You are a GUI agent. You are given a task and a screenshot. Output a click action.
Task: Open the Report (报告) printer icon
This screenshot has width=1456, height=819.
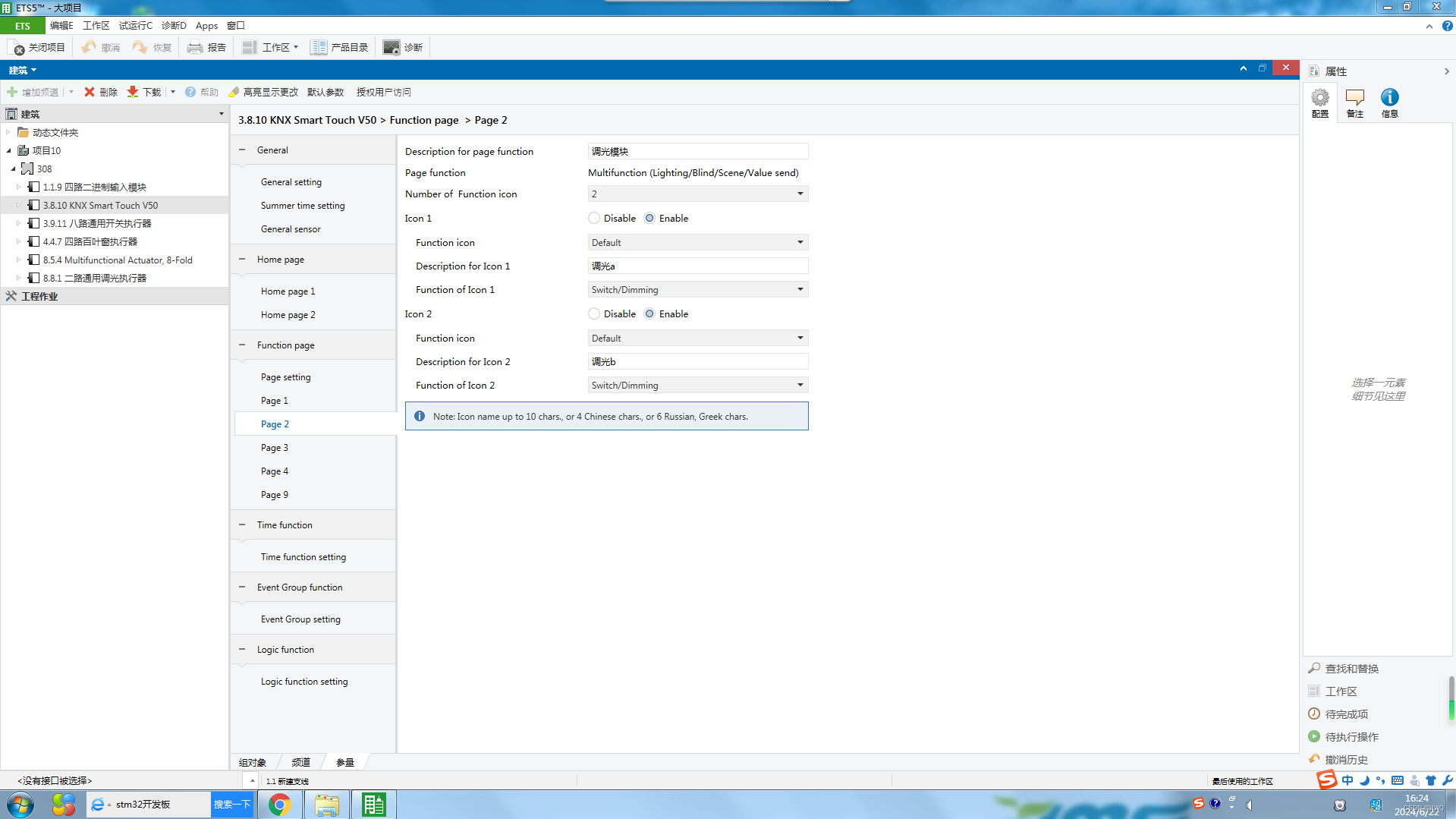click(195, 47)
